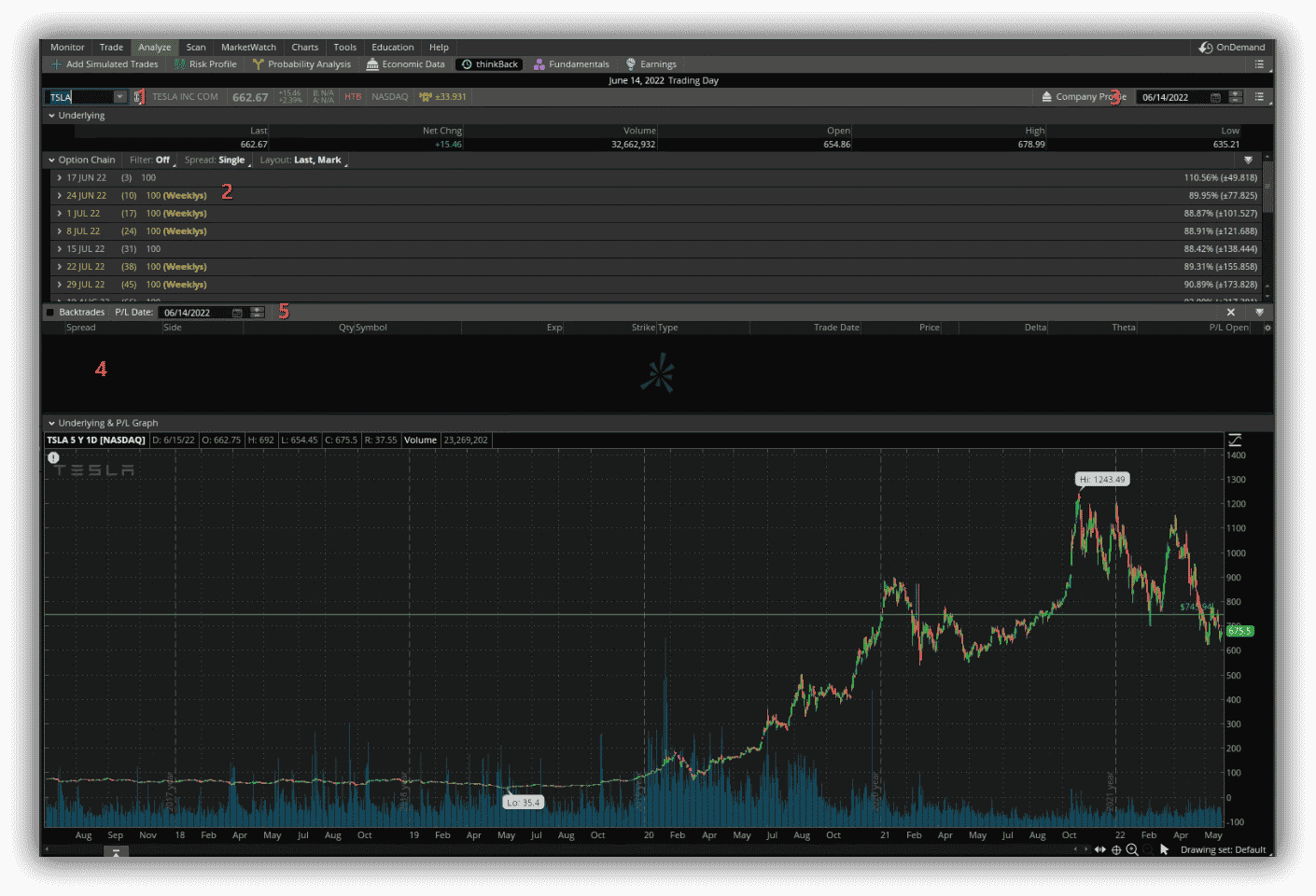Switch to Probability Analysis tab
Image resolution: width=1316 pixels, height=896 pixels.
coord(301,64)
